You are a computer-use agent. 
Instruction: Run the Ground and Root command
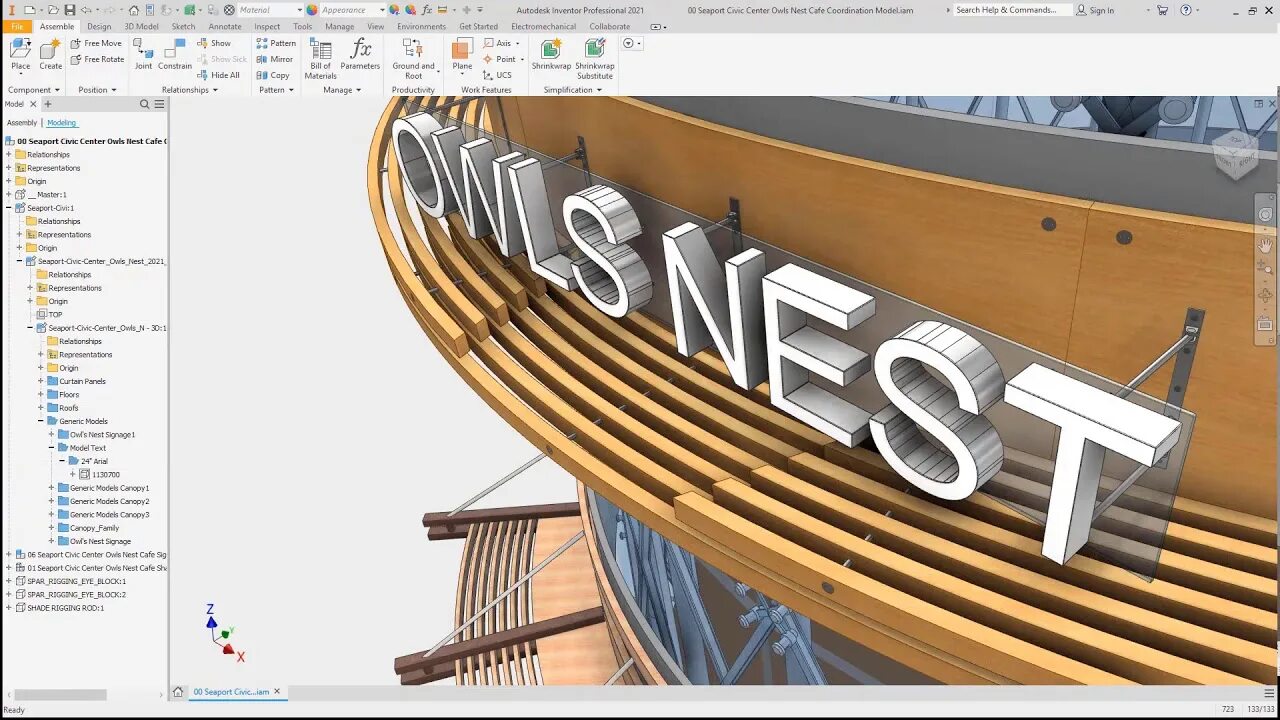pyautogui.click(x=413, y=59)
